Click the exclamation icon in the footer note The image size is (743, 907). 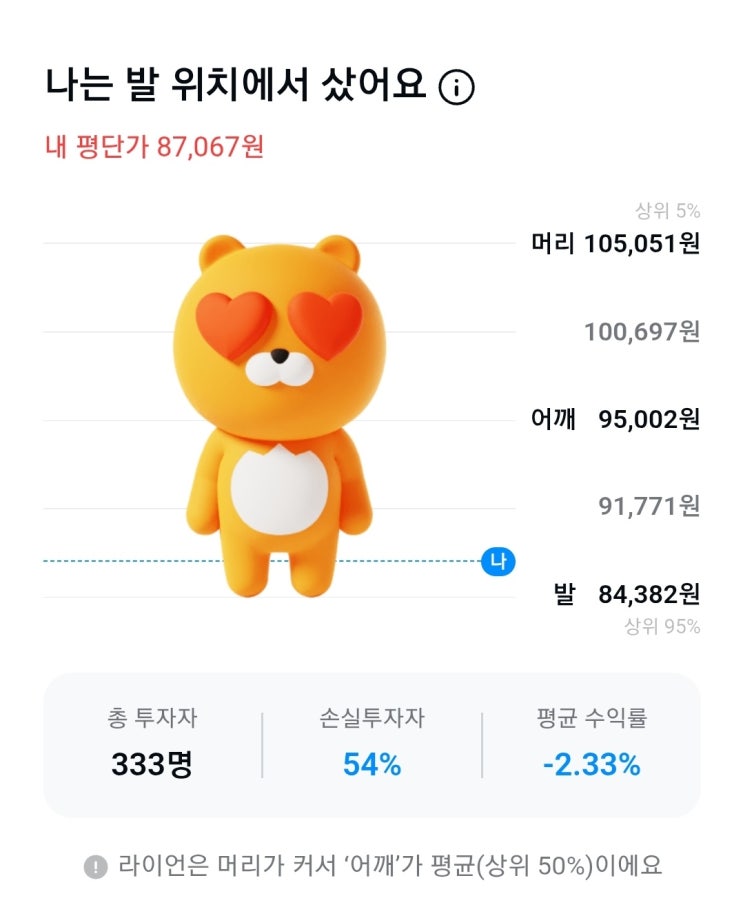point(95,866)
